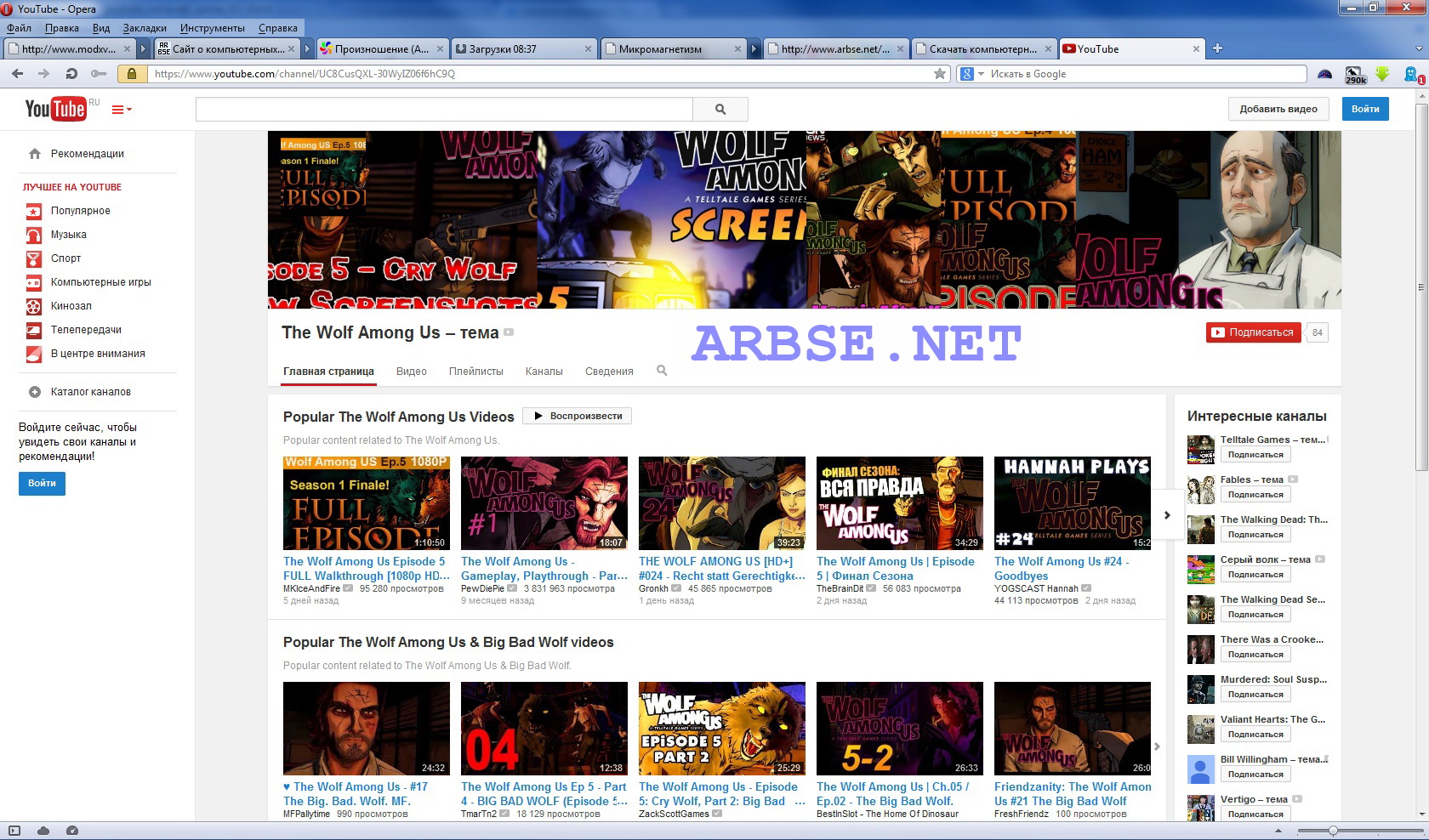The width and height of the screenshot is (1429, 840).
Task: Click the browser forward arrow
Action: 44,74
